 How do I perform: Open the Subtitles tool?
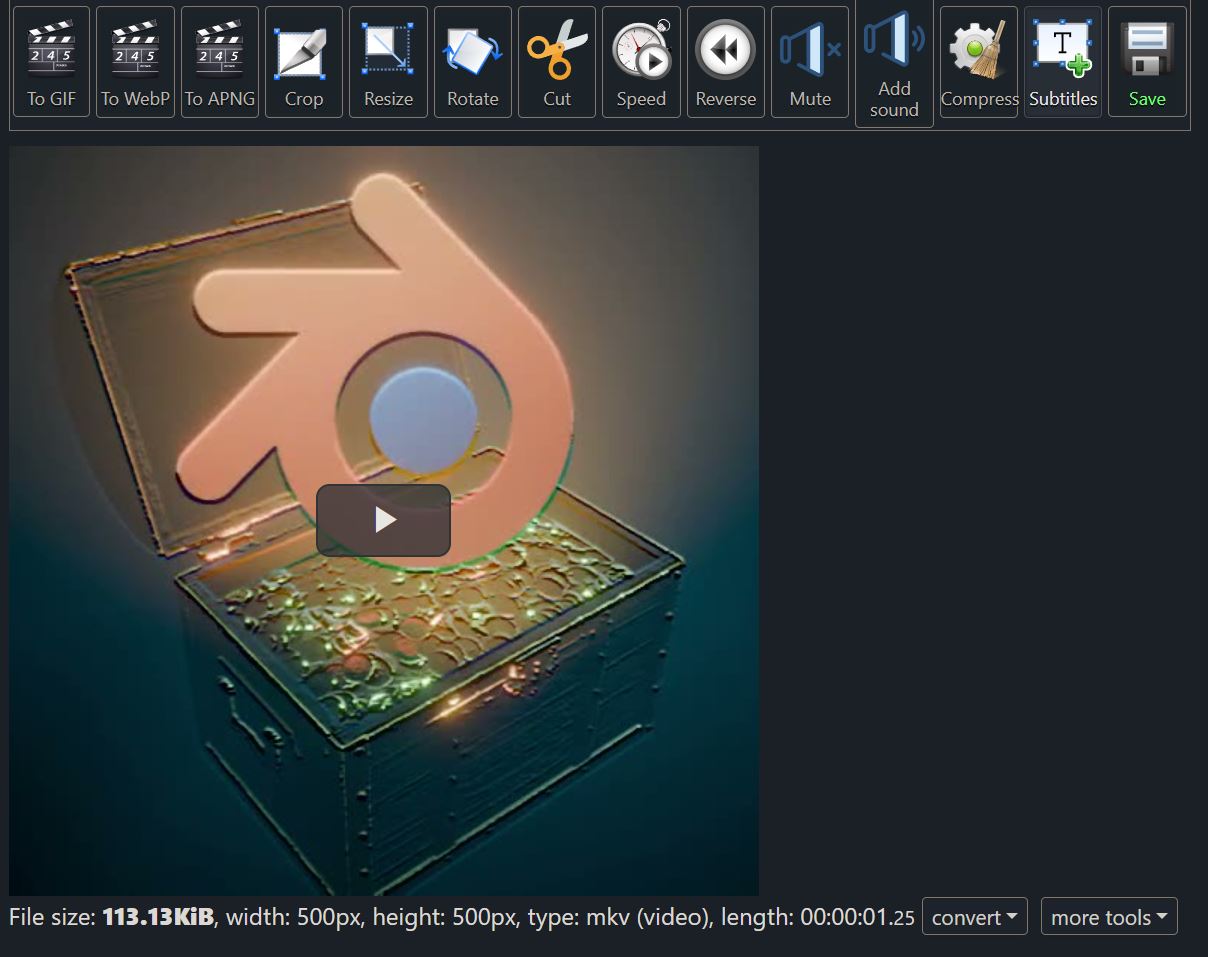coord(1063,62)
